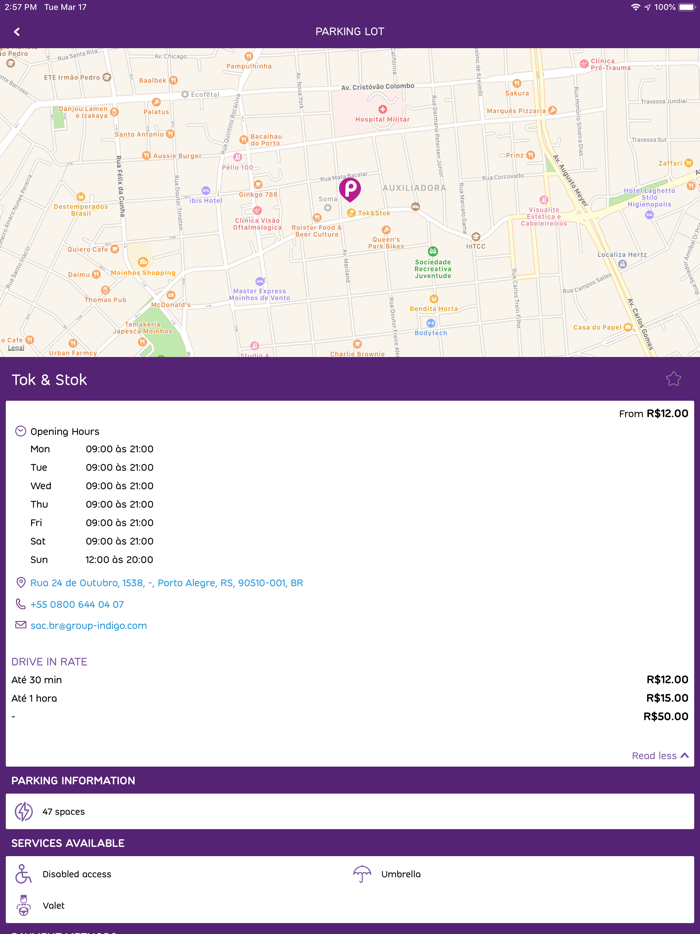Go back using the header arrow
Viewport: 700px width, 934px height.
click(17, 32)
